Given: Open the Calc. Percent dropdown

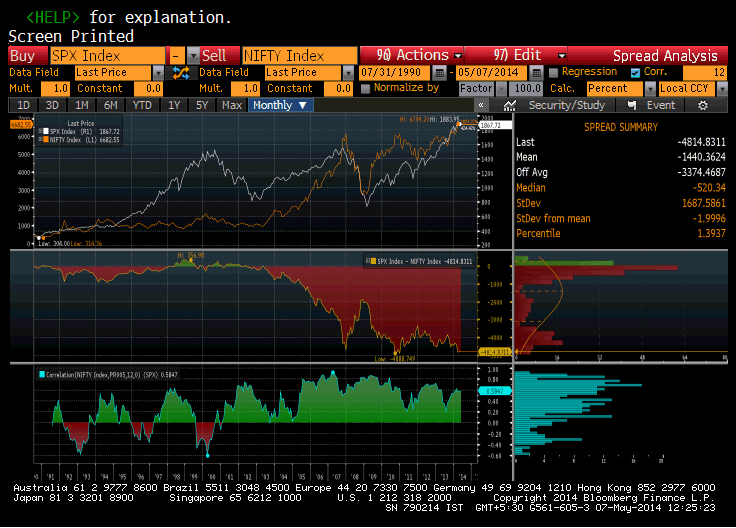Looking at the screenshot, I should point(650,89).
